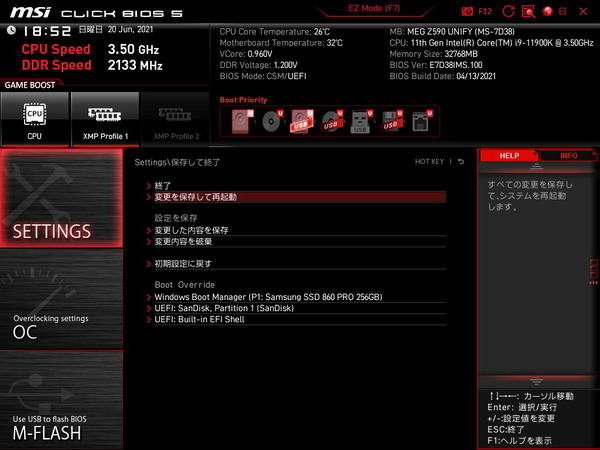Select 初期設定に戻す entry
This screenshot has height=450, width=600.
(x=296, y=264)
